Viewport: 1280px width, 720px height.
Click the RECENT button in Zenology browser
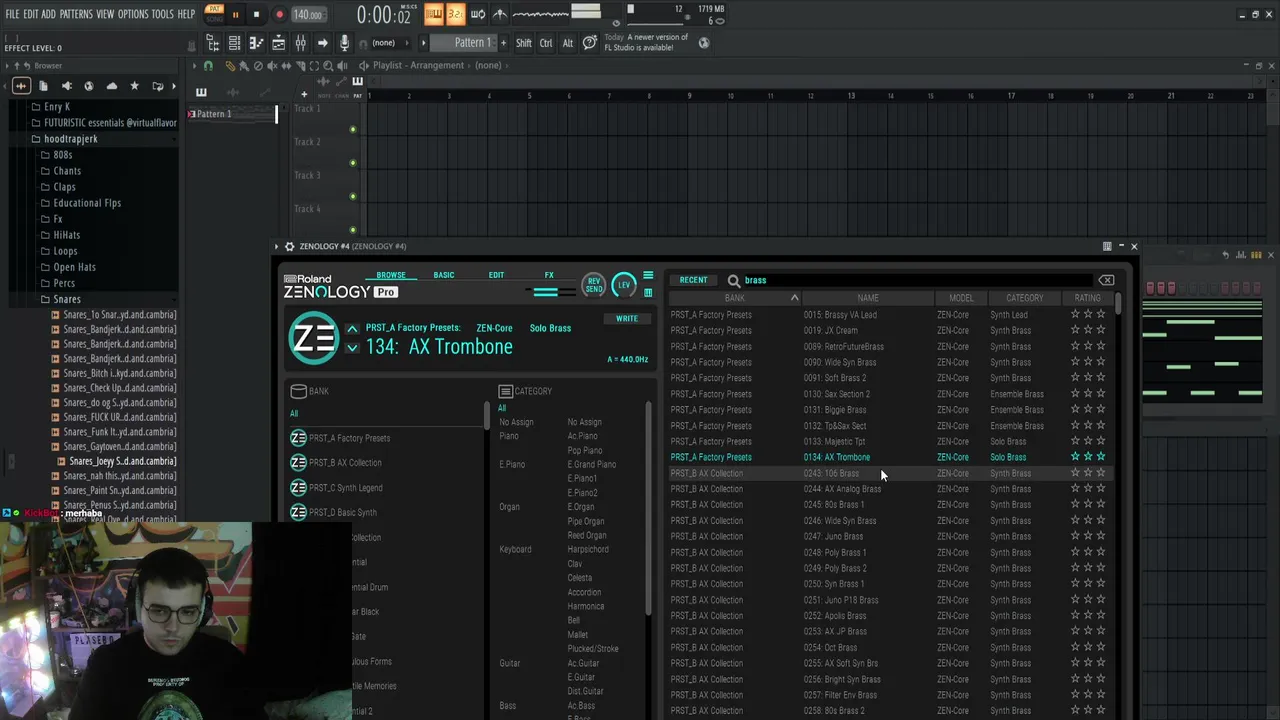693,280
